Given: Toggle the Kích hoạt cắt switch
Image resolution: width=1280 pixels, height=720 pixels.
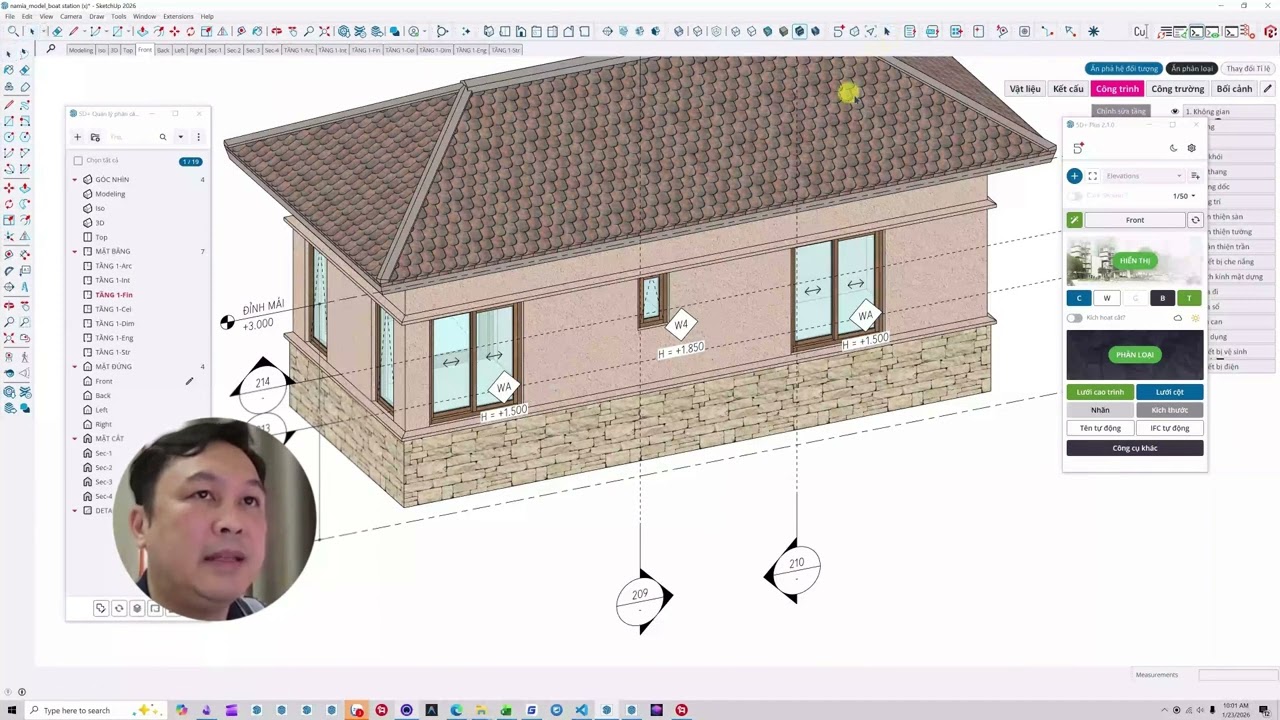Looking at the screenshot, I should pos(1074,318).
